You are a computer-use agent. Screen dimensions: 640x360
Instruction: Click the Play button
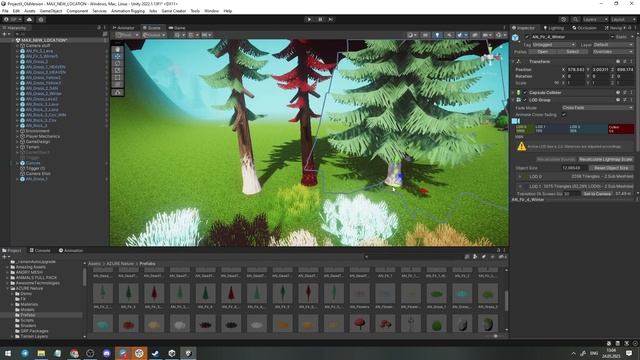point(309,19)
